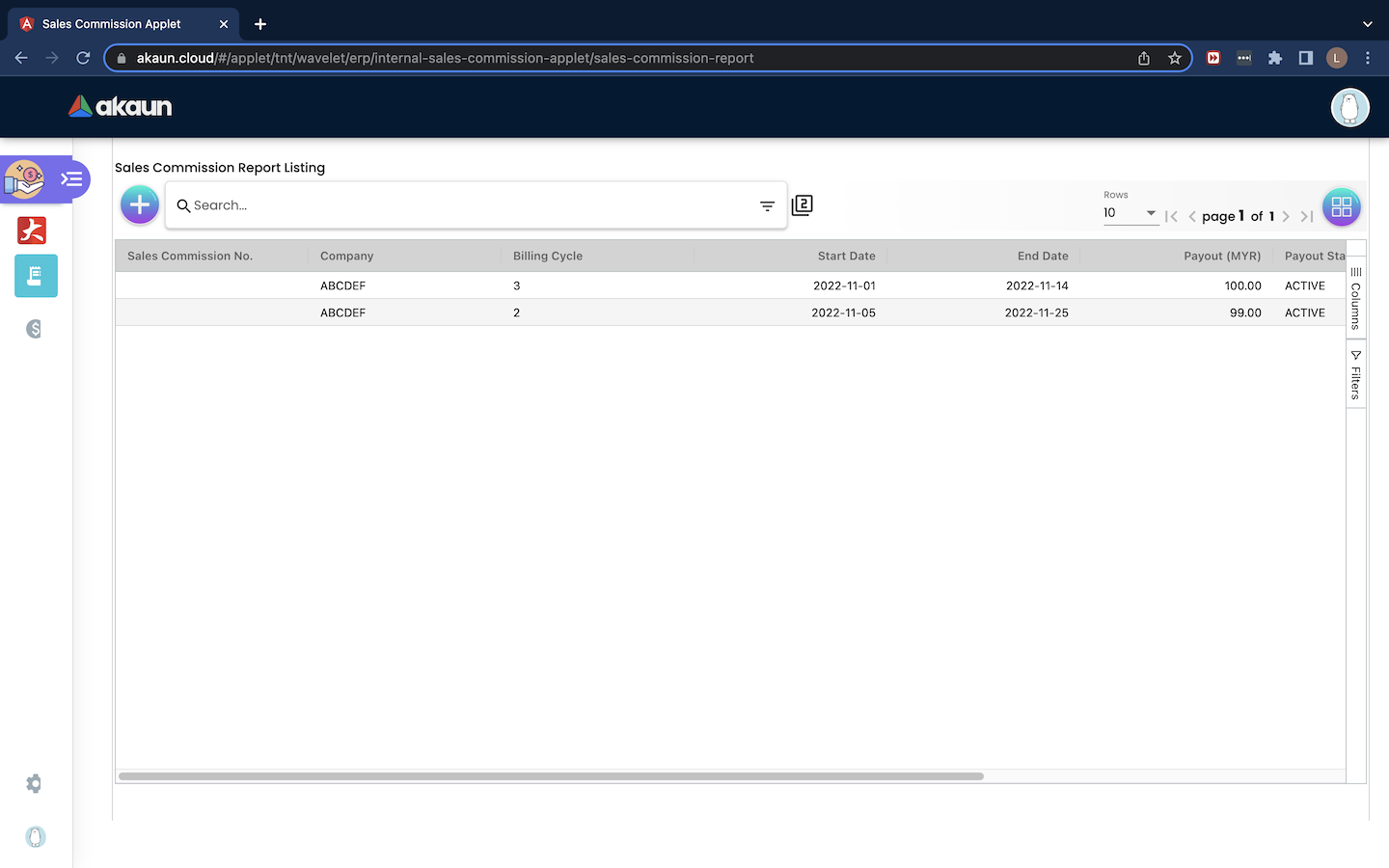Click the browser back arrow
This screenshot has height=868, width=1389.
pyautogui.click(x=21, y=58)
